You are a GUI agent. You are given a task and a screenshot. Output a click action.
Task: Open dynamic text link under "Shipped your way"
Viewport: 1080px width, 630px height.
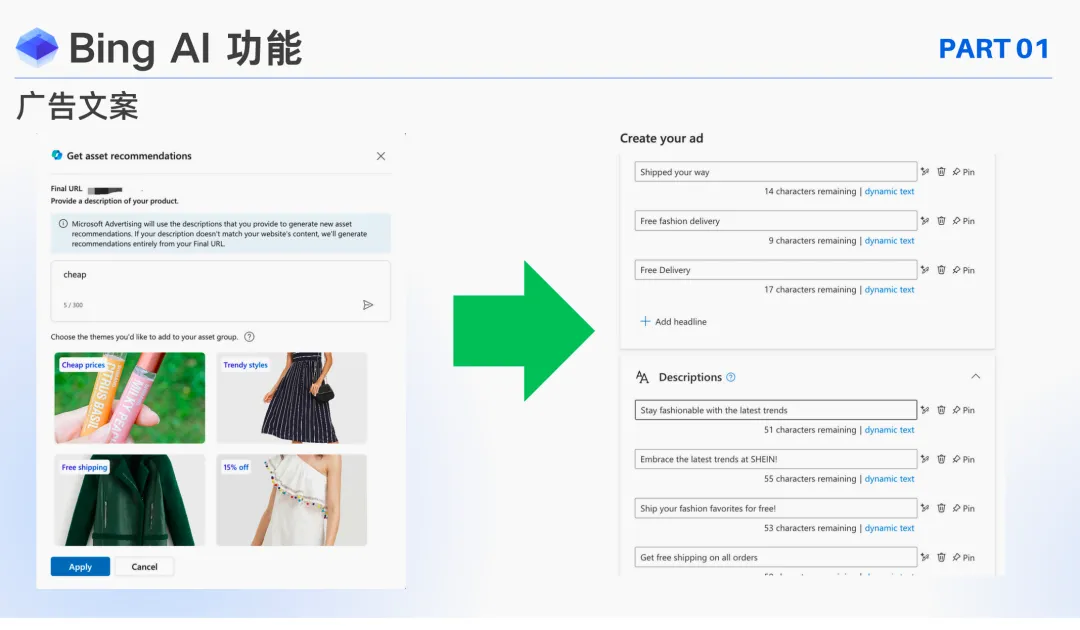click(x=889, y=191)
